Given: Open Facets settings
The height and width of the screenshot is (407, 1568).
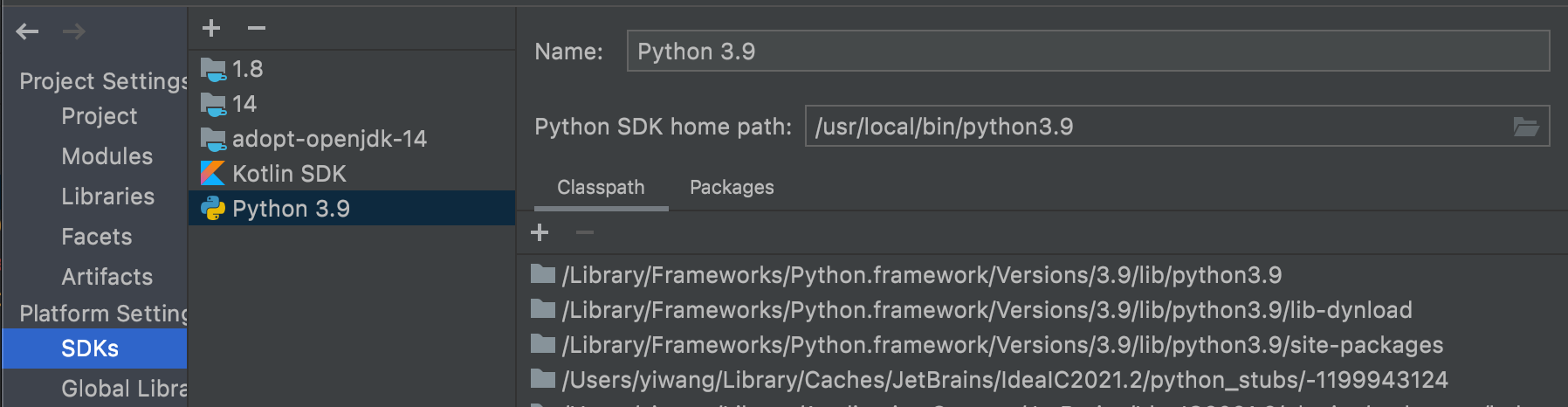Looking at the screenshot, I should [96, 237].
